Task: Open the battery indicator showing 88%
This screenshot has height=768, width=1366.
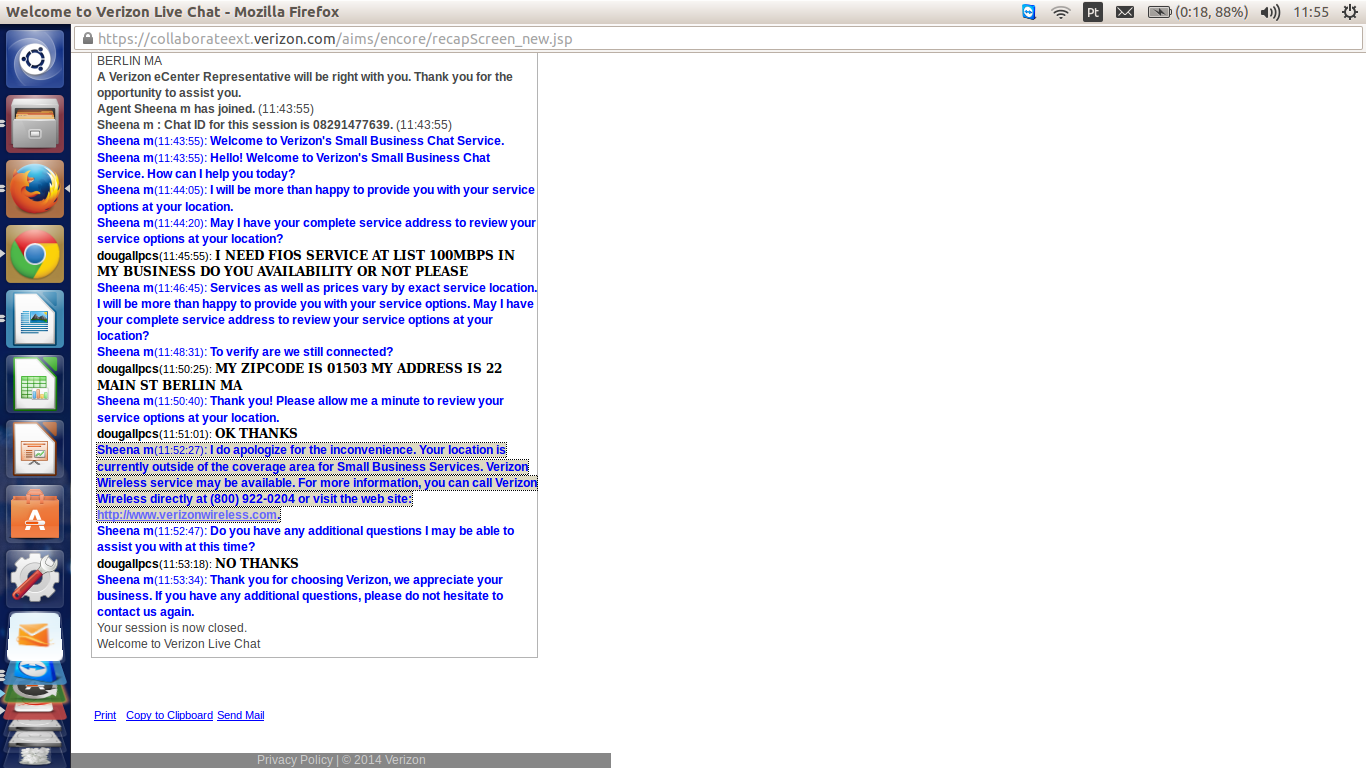Action: click(1198, 12)
